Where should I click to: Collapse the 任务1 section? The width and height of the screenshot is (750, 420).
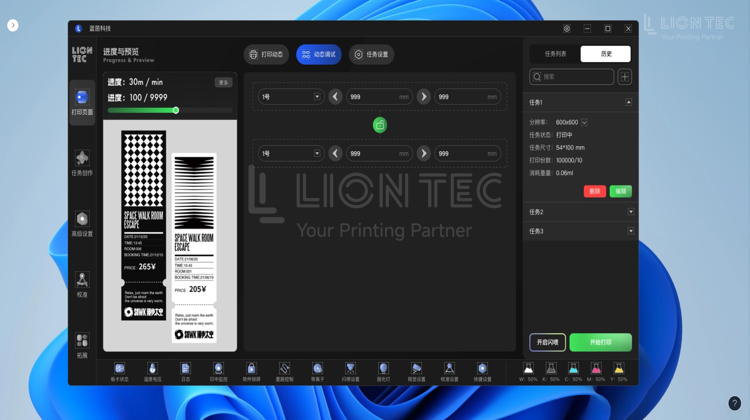[629, 102]
